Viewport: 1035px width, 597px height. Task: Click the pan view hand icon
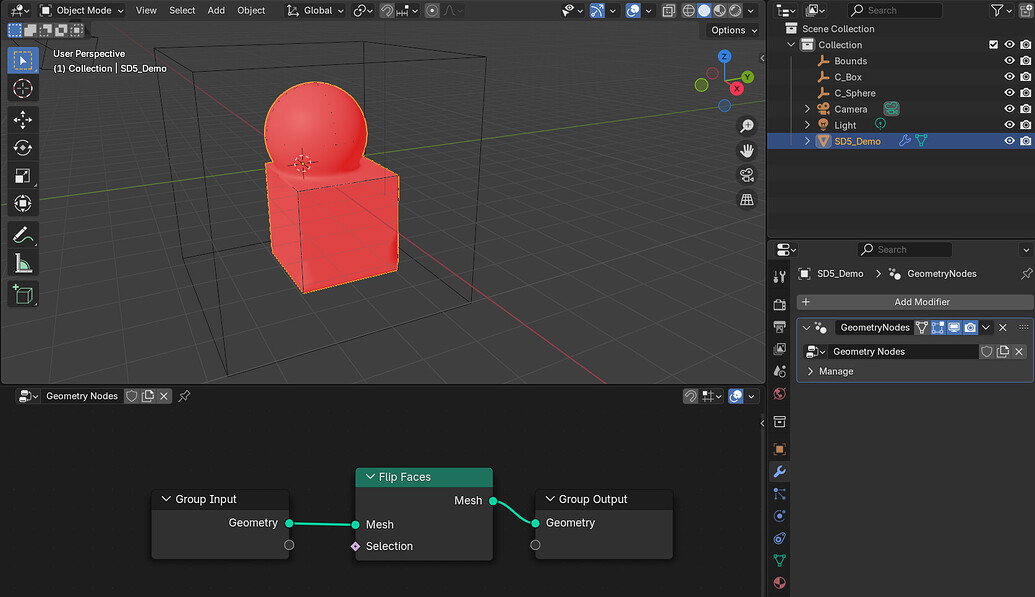[747, 151]
